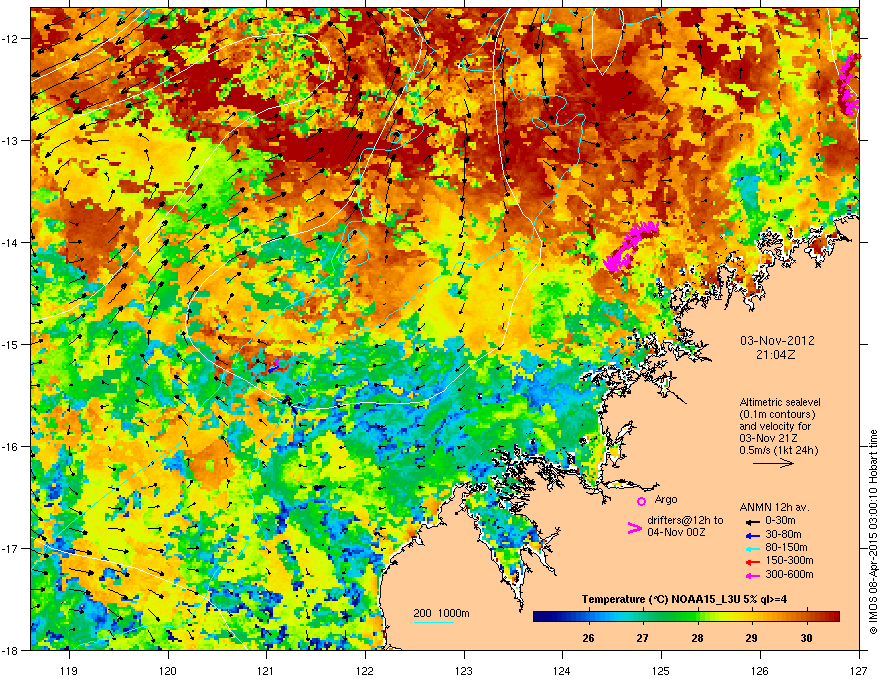Click the small magenta marker near 121E 15.2S

point(275,364)
